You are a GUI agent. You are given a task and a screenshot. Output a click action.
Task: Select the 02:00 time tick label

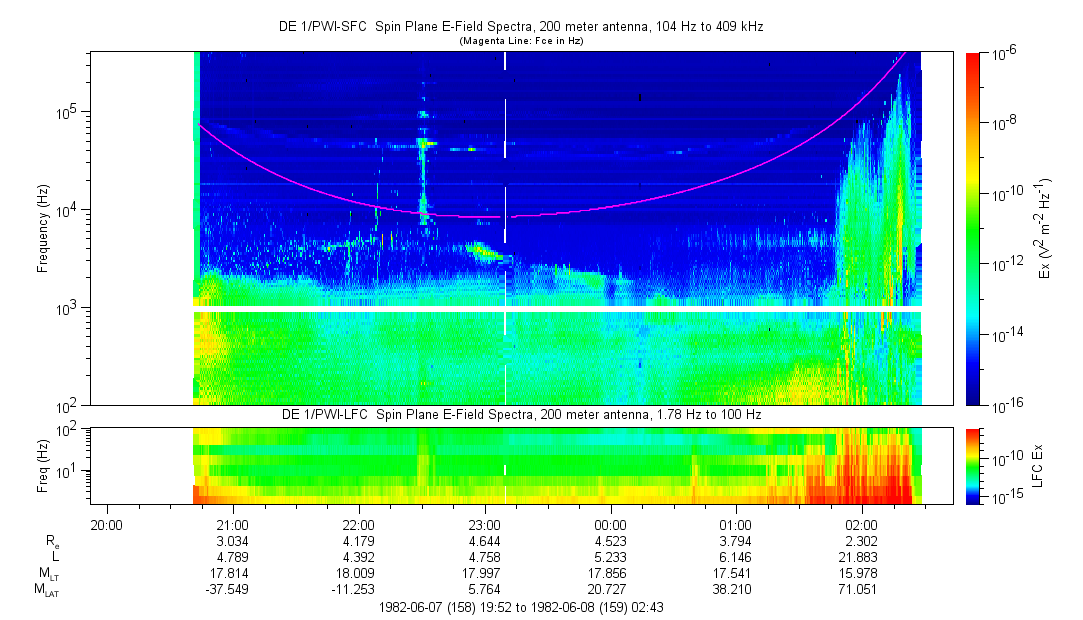point(862,524)
